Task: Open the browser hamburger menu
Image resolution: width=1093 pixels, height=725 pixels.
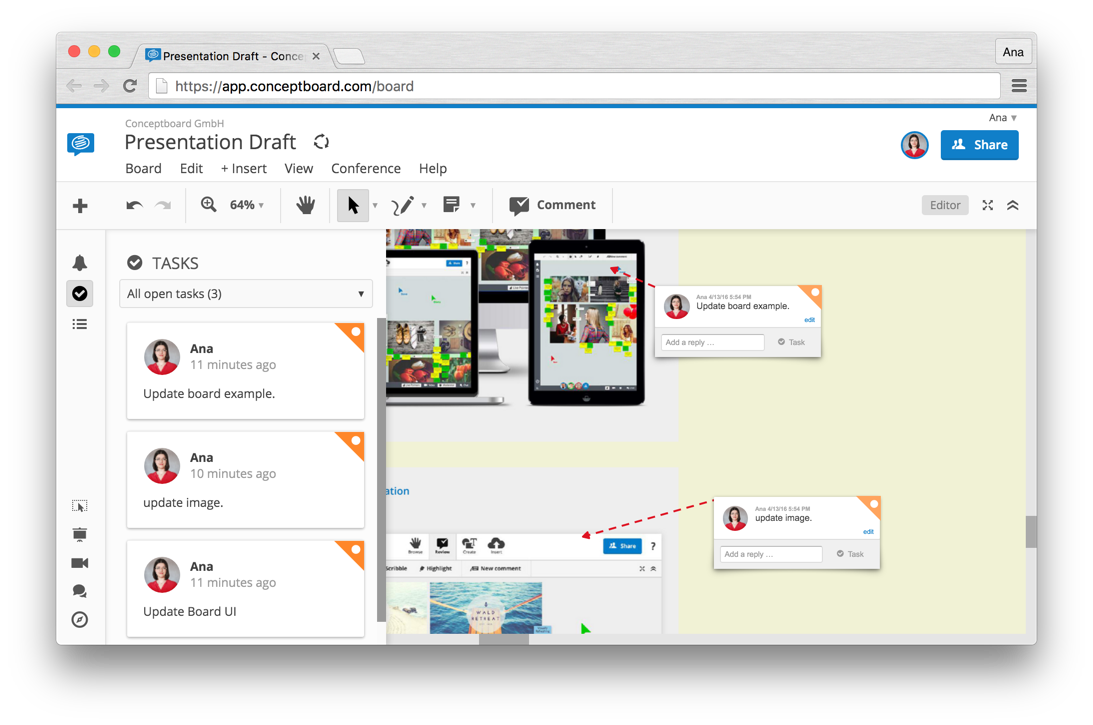Action: (1019, 86)
